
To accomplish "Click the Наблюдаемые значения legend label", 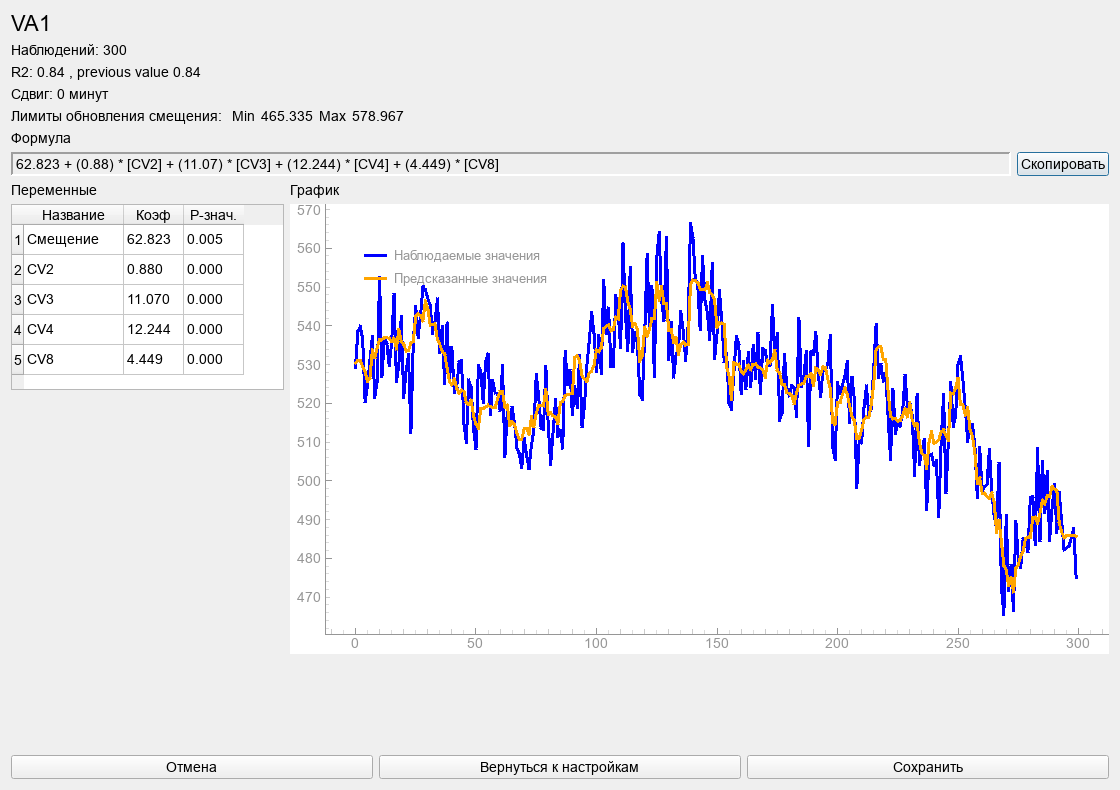I will pyautogui.click(x=467, y=256).
